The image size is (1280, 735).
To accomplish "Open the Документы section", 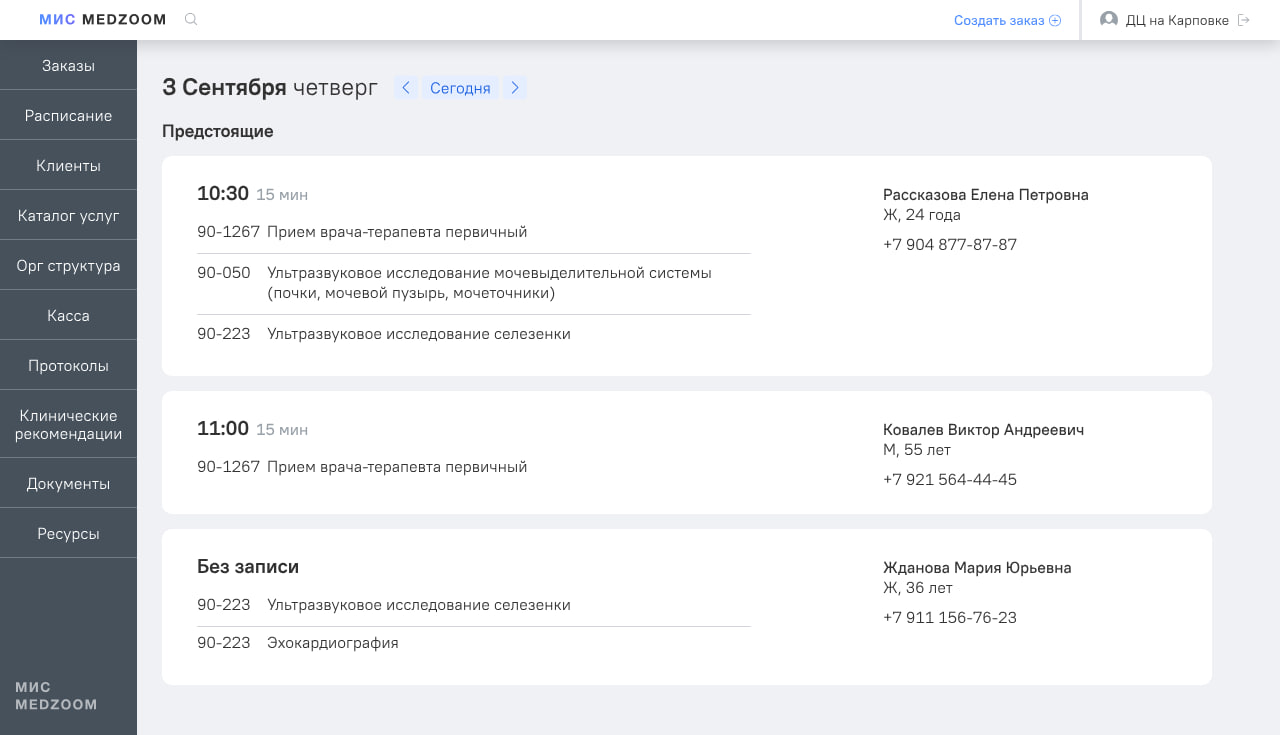I will tap(67, 483).
